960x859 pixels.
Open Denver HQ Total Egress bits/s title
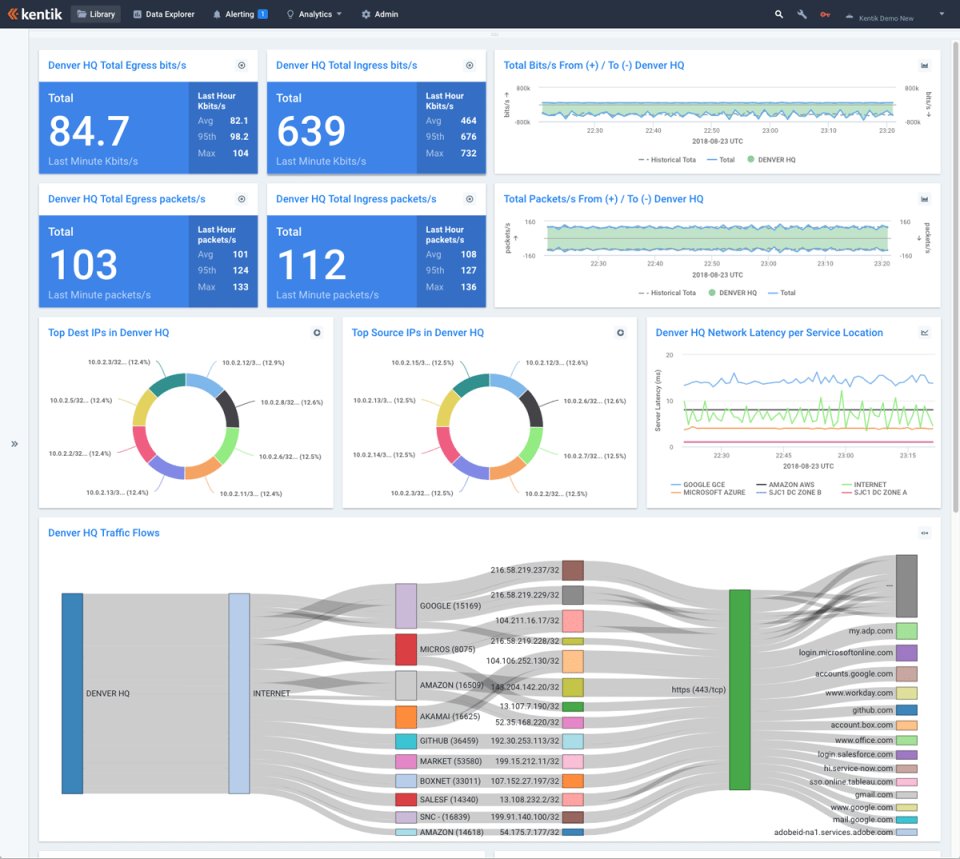[117, 66]
